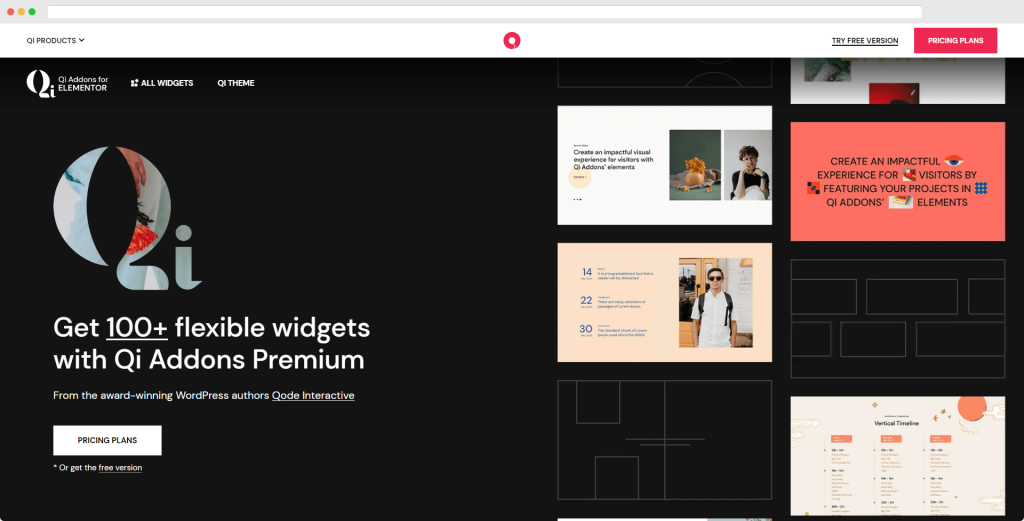This screenshot has width=1024, height=521.
Task: Click the browser address bar
Action: tap(485, 12)
